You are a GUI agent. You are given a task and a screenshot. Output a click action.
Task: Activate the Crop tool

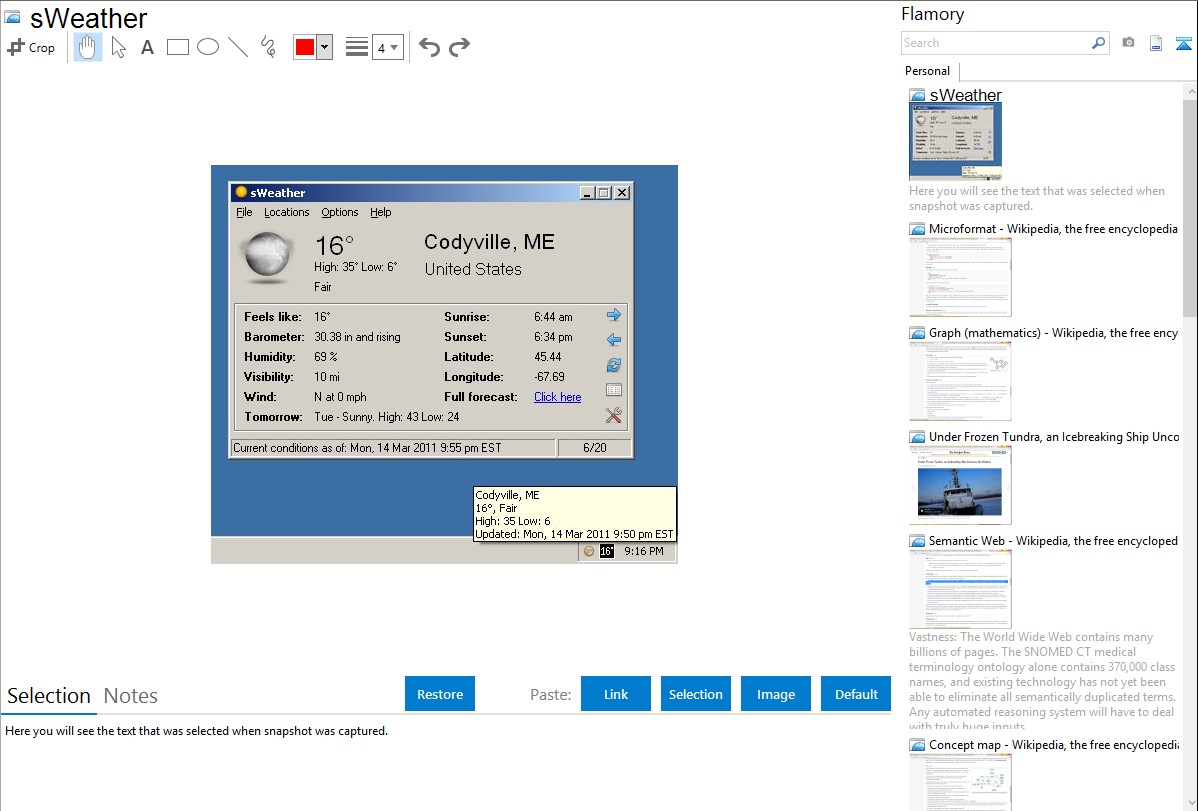[x=31, y=47]
